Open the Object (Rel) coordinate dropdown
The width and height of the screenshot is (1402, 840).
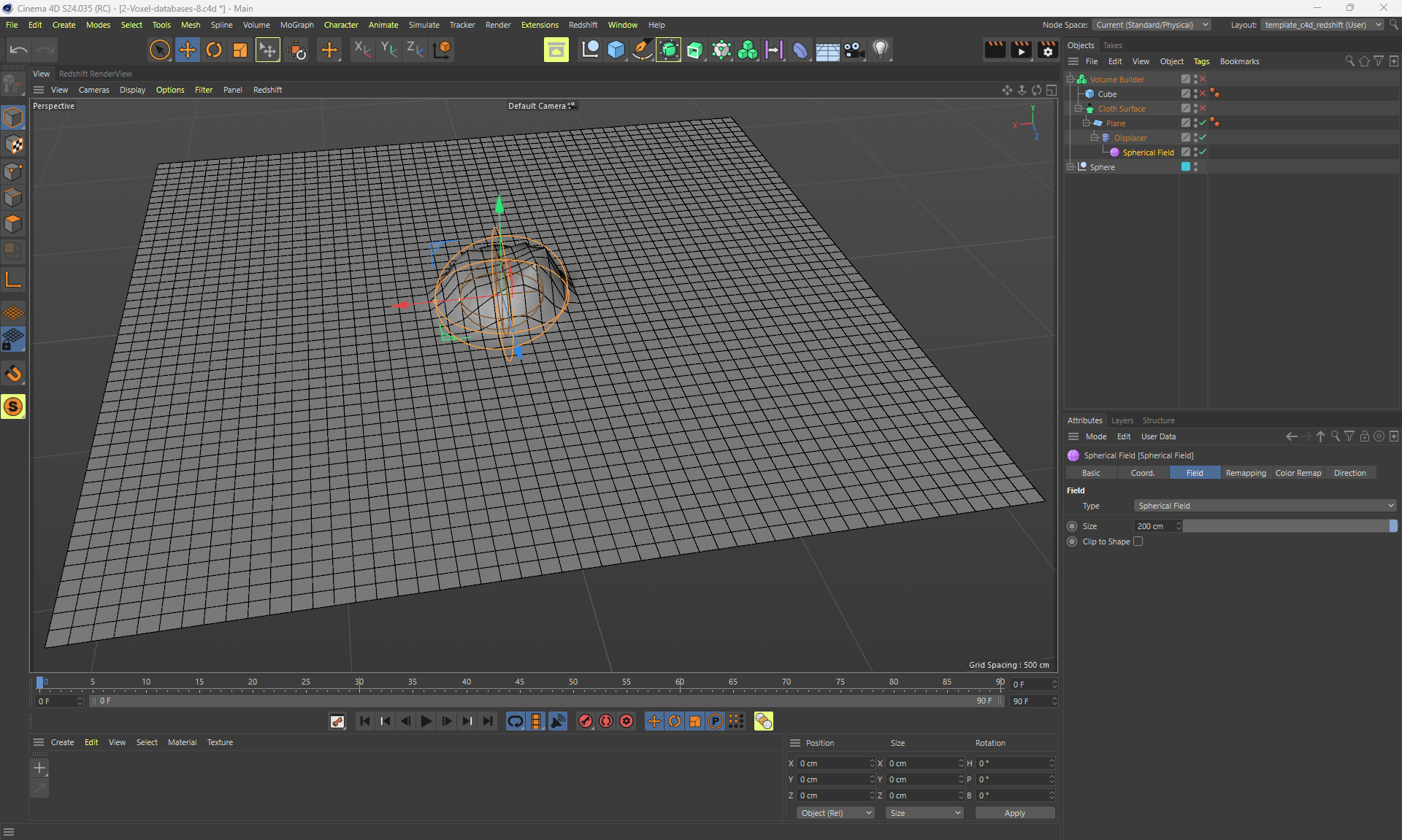click(x=835, y=813)
